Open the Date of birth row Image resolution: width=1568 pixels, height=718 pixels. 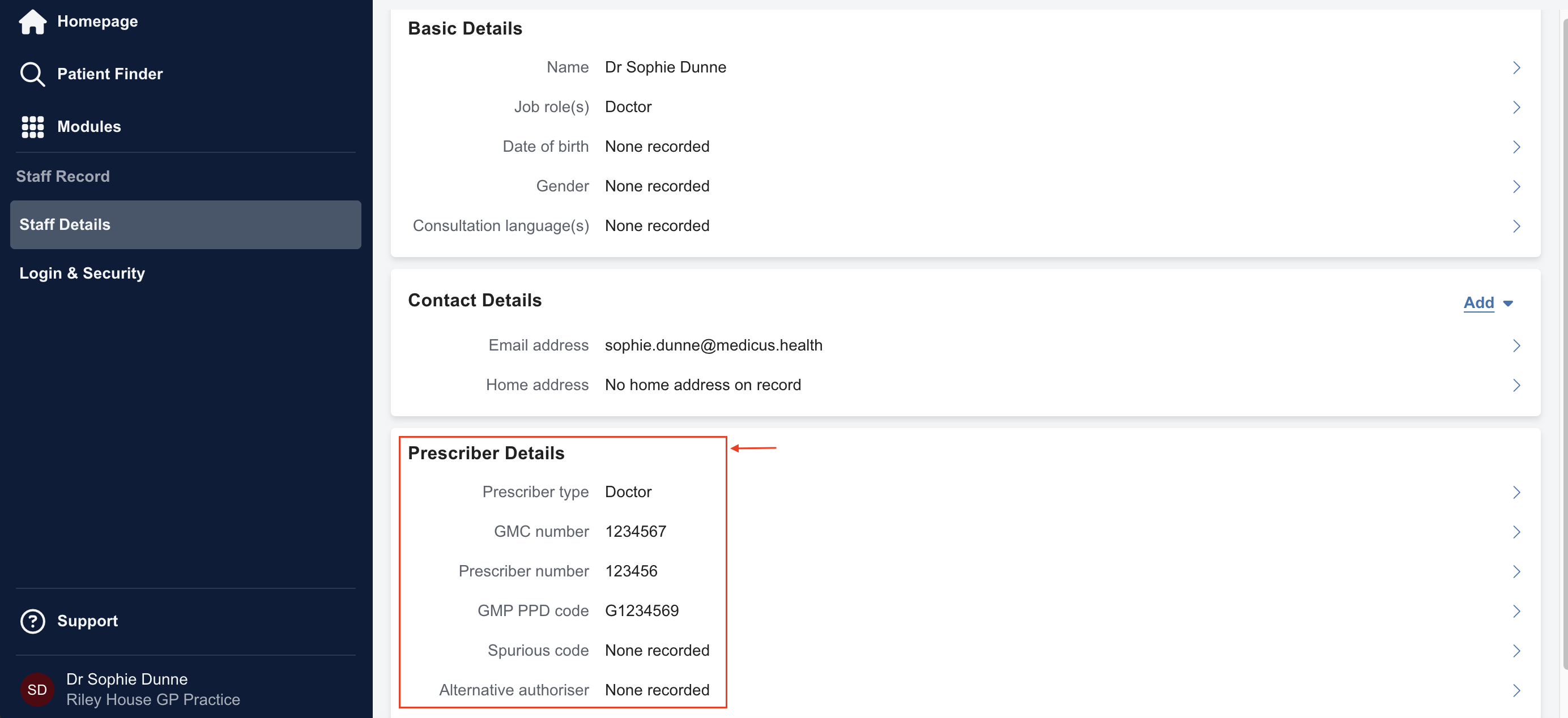point(1516,147)
